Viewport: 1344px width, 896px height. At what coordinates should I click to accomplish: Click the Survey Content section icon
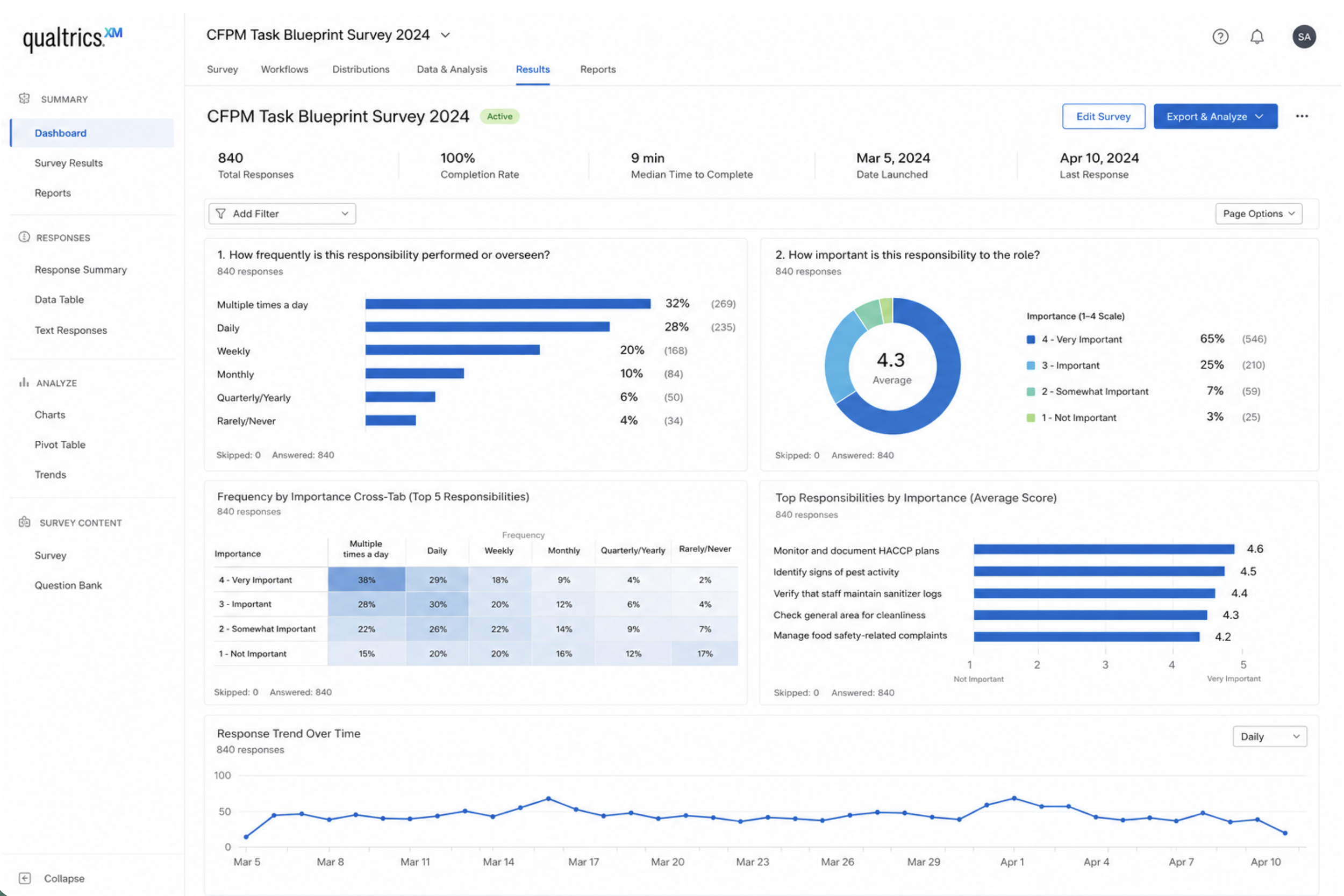coord(24,522)
